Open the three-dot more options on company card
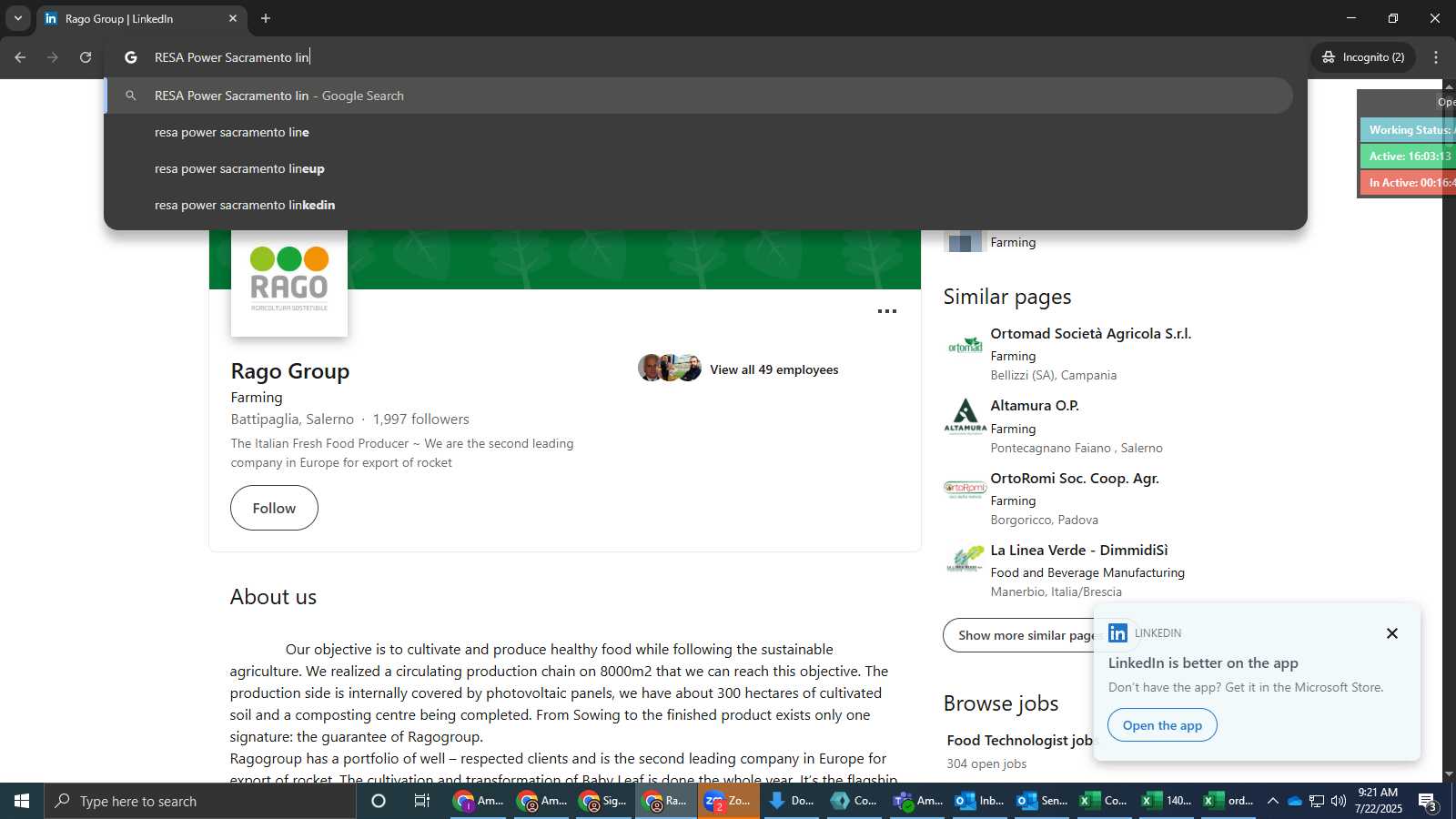1456x819 pixels. [887, 311]
